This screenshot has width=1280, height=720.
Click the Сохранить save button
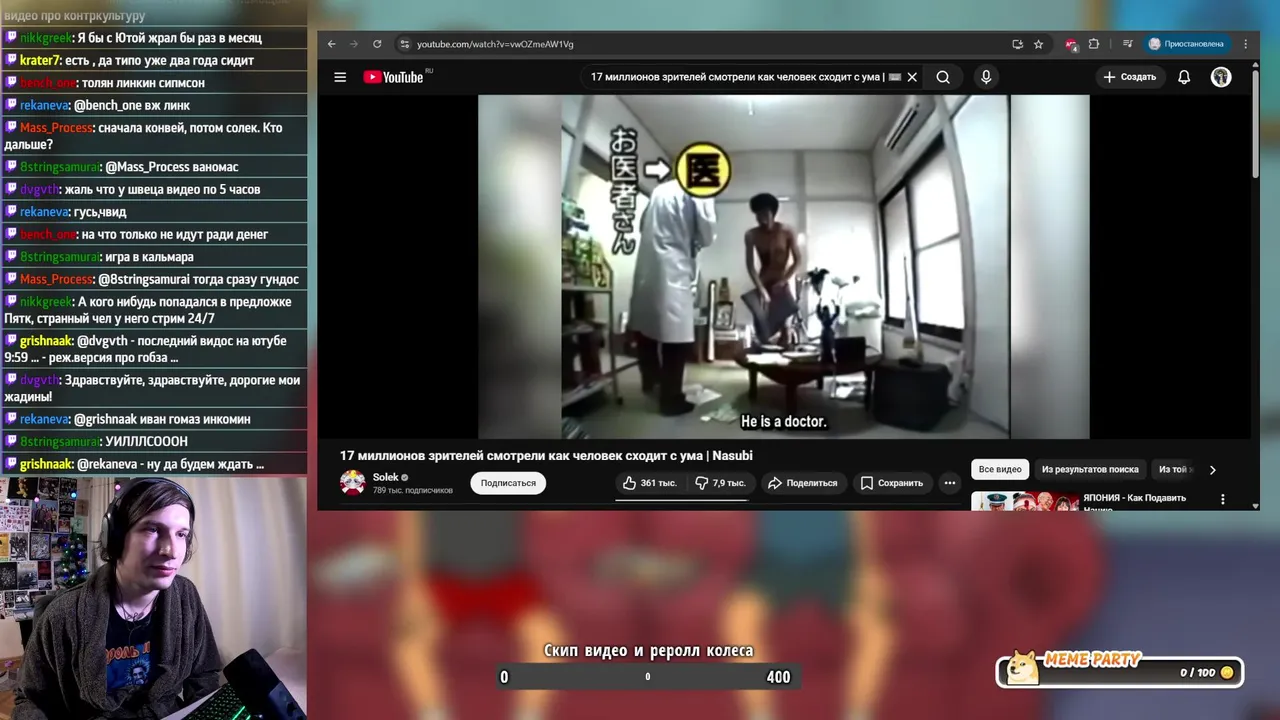[892, 483]
